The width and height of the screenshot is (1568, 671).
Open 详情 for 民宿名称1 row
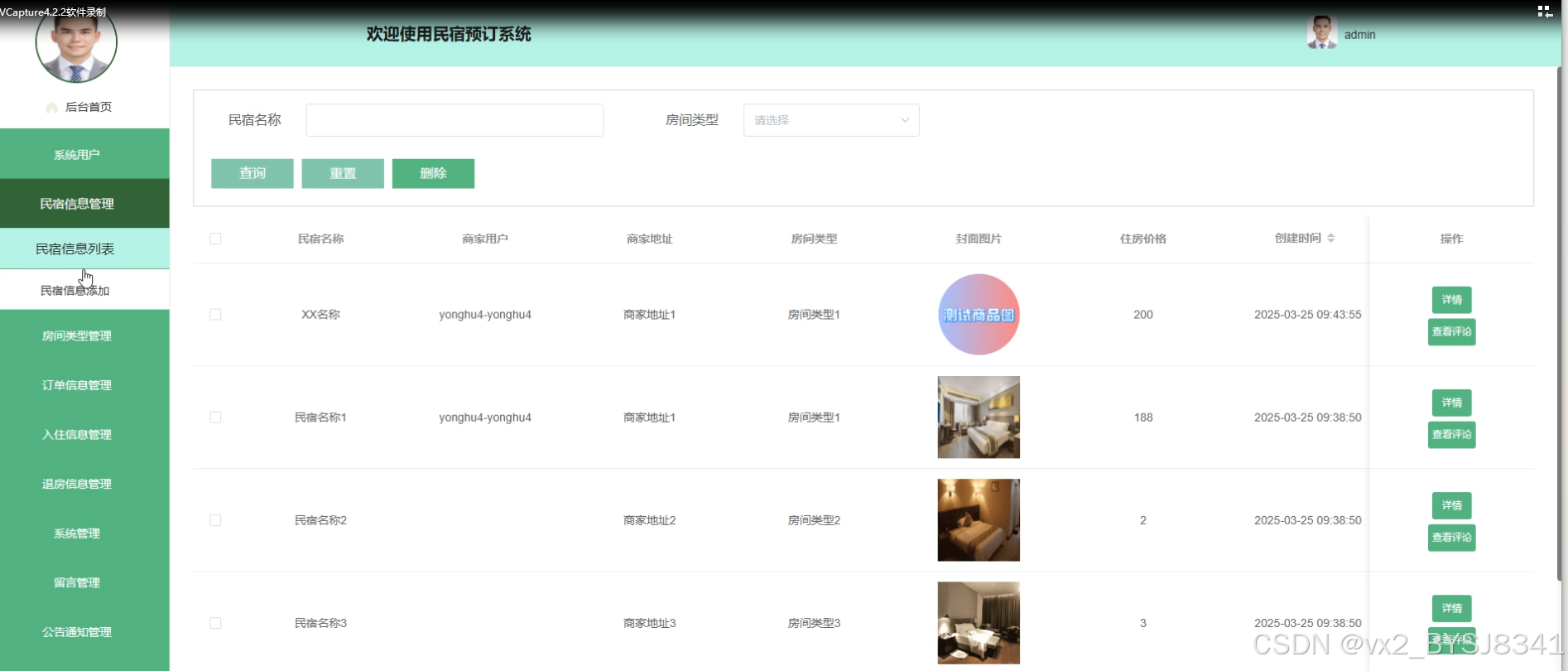coord(1451,403)
